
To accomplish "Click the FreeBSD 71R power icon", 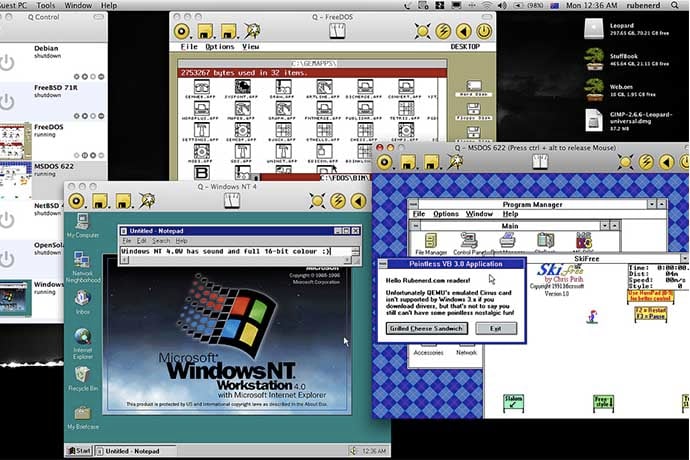I will click(x=7, y=102).
